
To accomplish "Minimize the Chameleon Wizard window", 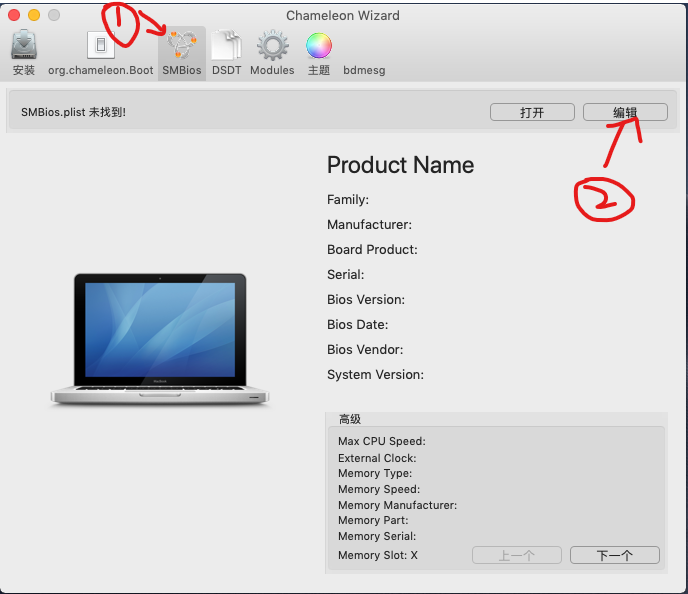I will point(34,15).
